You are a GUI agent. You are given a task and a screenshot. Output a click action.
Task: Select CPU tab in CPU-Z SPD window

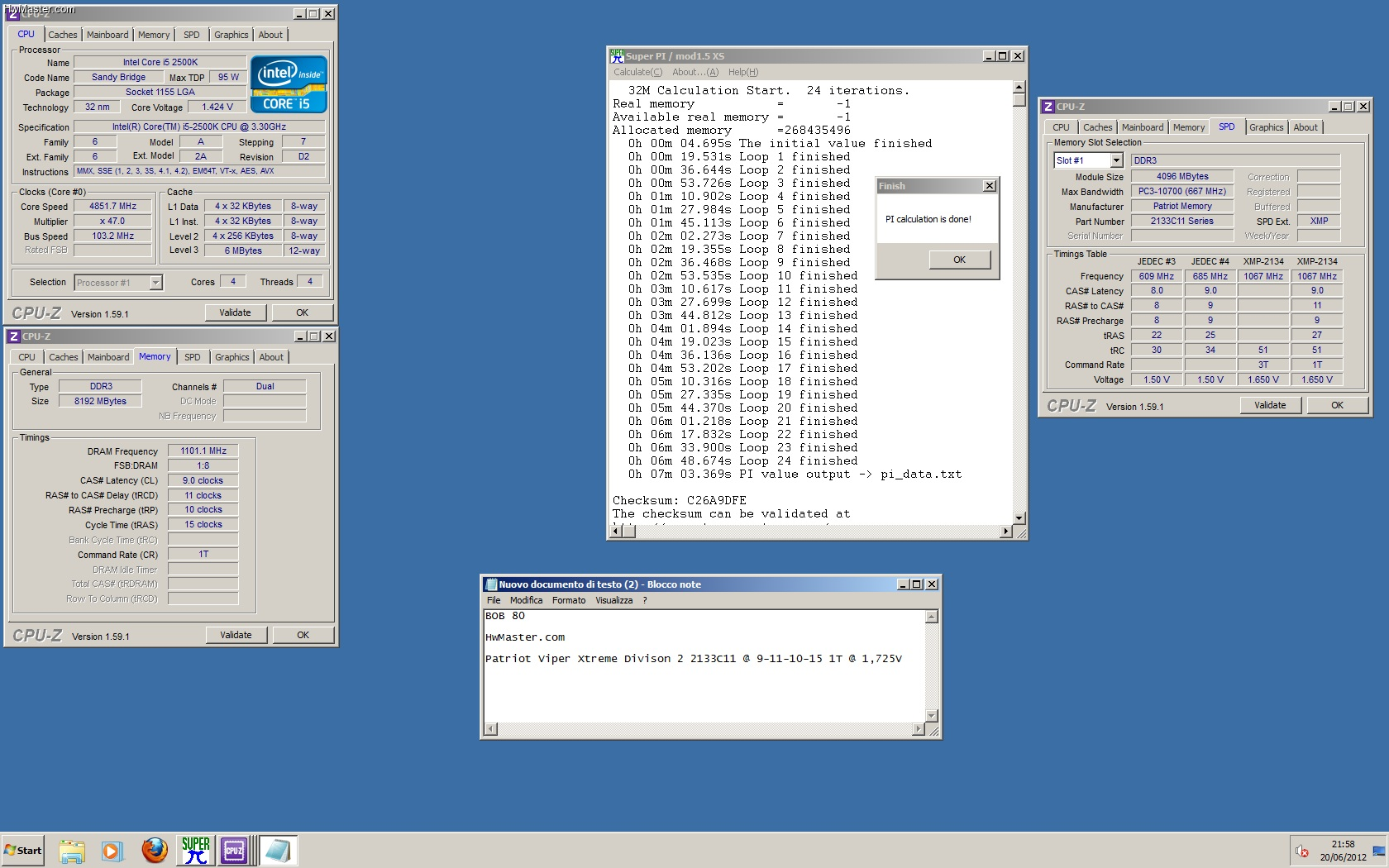[x=1061, y=127]
